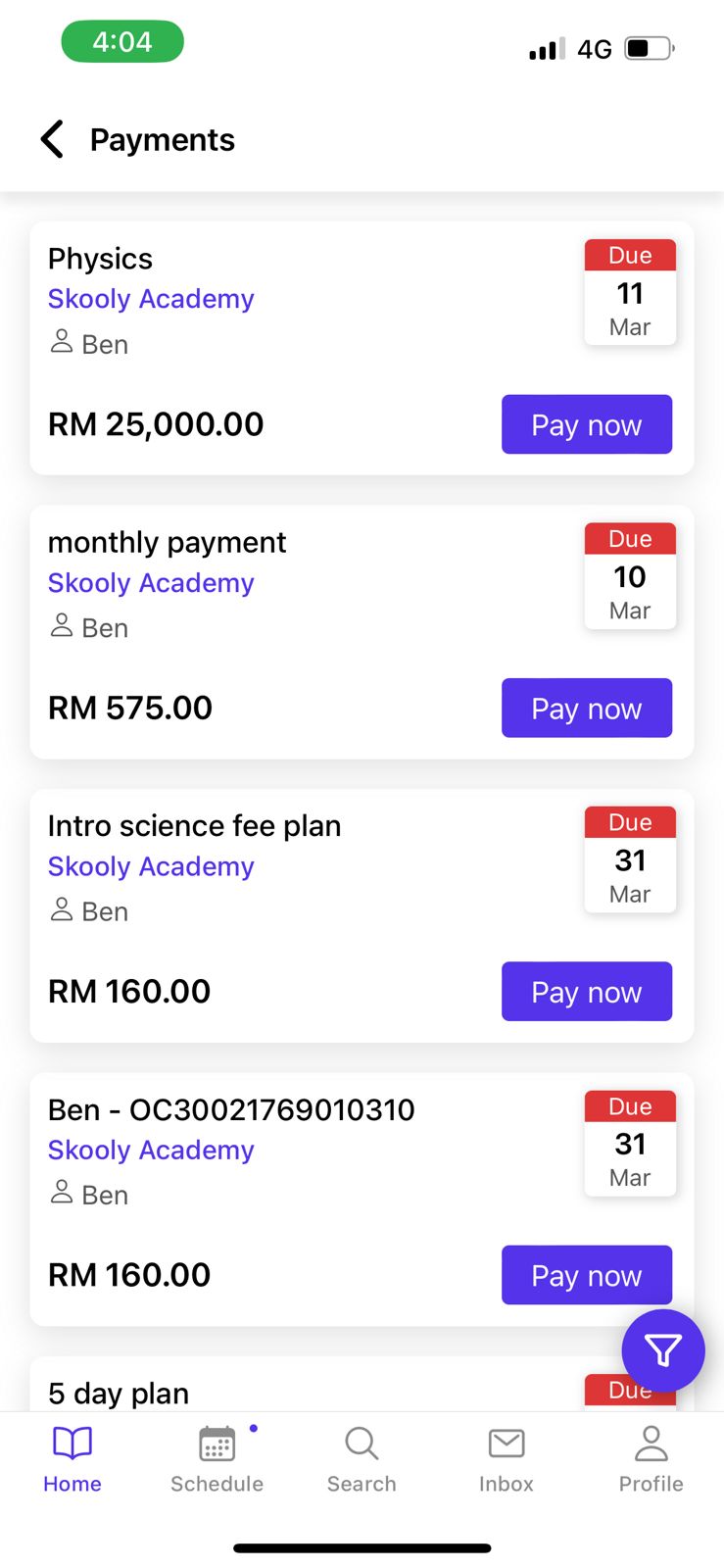Select the Search magnifier icon

pyautogui.click(x=362, y=1444)
